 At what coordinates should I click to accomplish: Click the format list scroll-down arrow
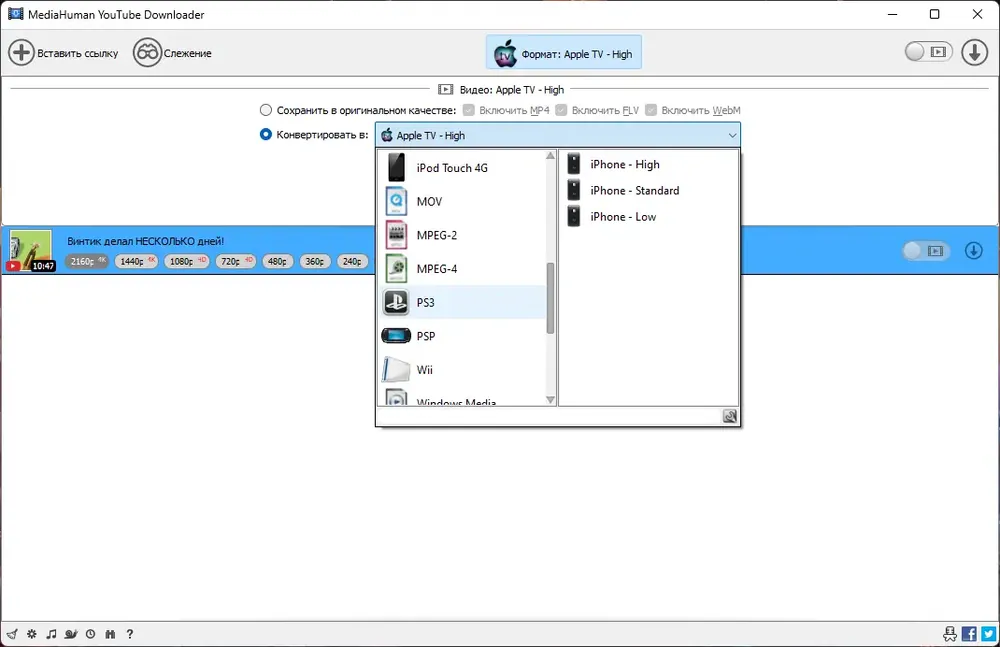pyautogui.click(x=550, y=400)
